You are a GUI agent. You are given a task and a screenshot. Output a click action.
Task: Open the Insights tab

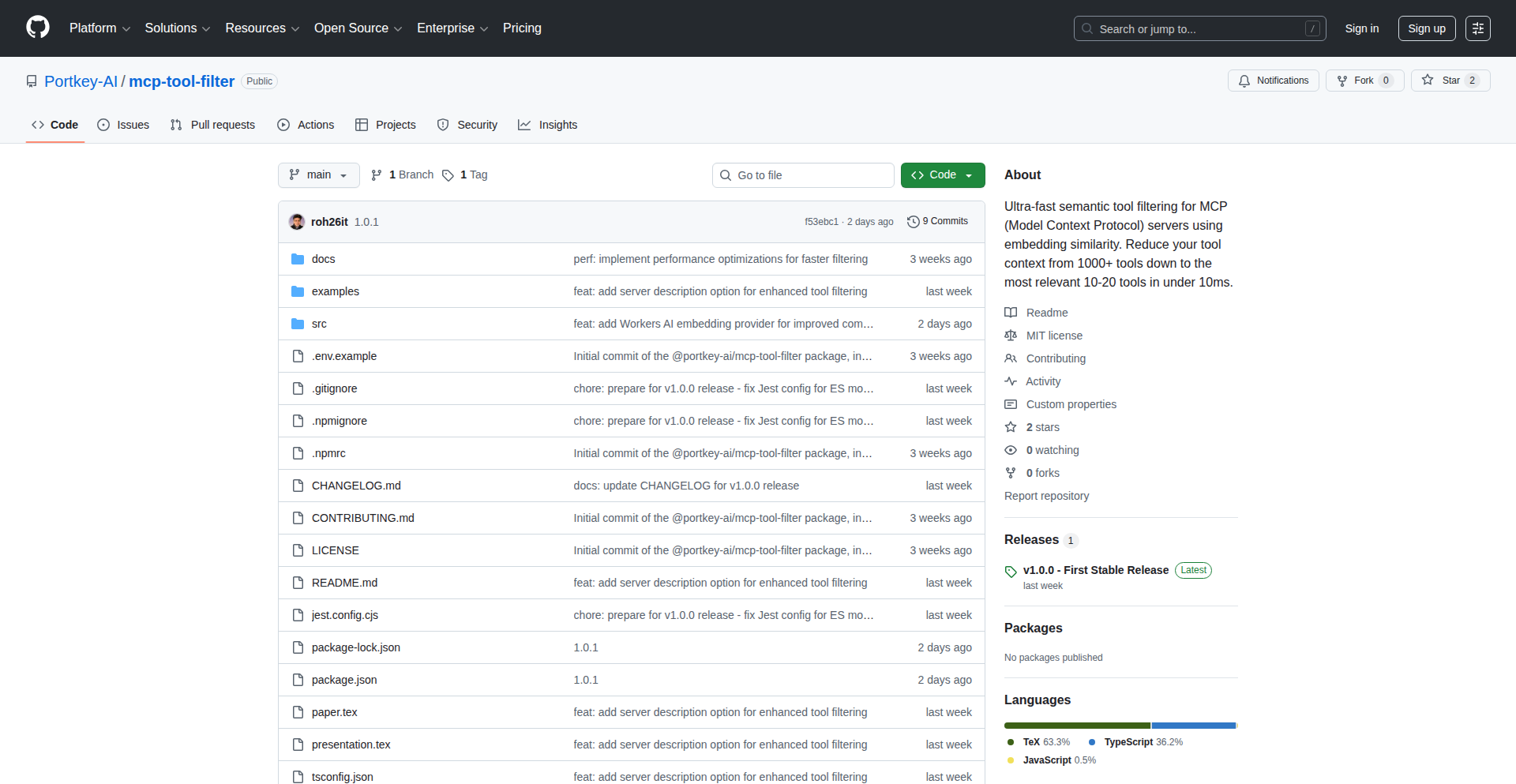[x=548, y=125]
